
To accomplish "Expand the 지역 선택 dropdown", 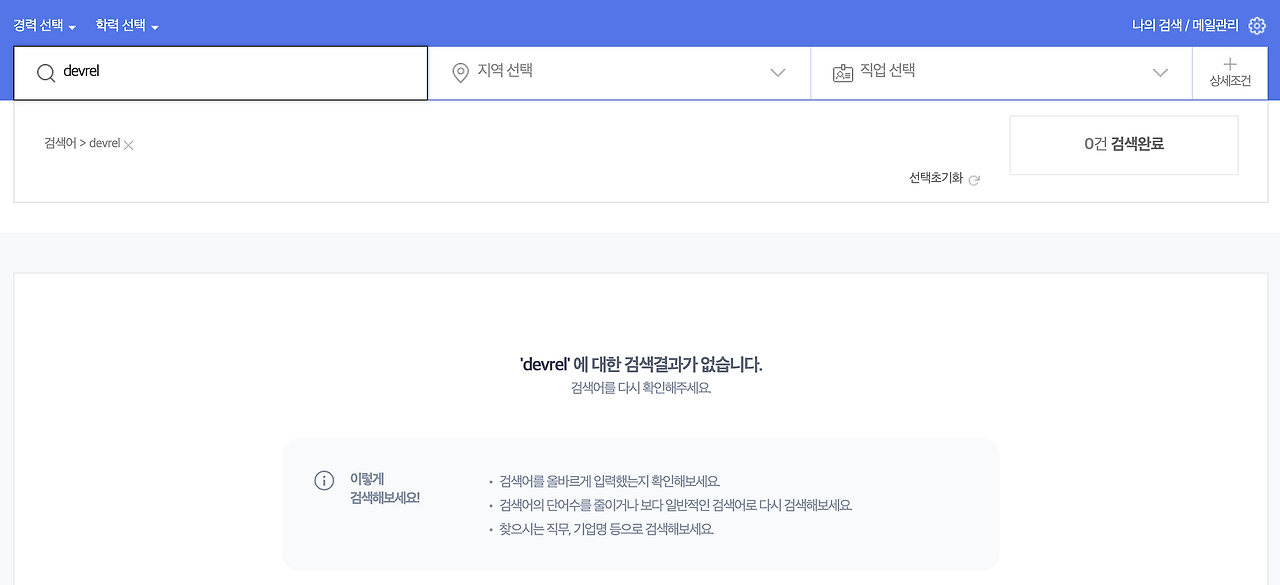I will (x=777, y=72).
